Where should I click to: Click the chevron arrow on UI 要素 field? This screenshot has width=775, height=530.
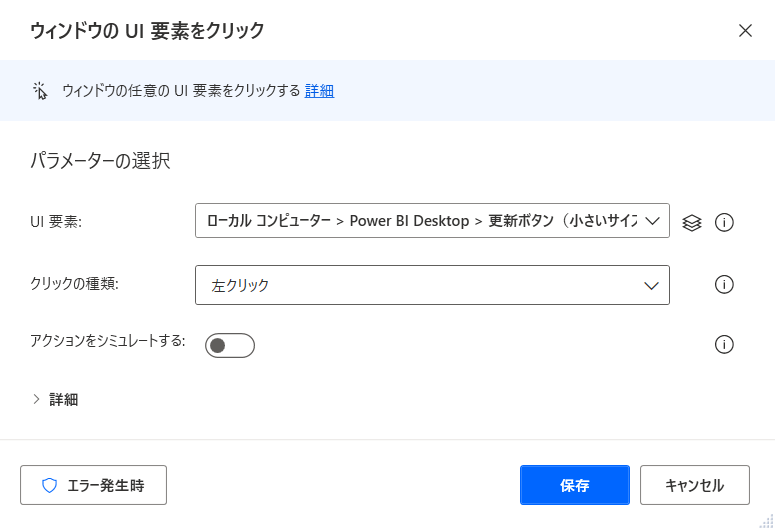pos(654,221)
